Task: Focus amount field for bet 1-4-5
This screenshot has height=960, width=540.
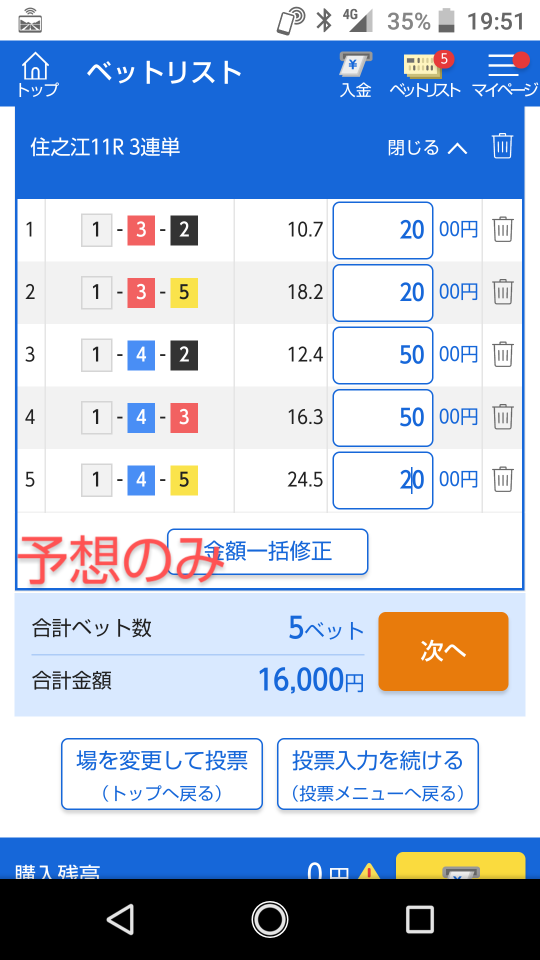Action: pyautogui.click(x=383, y=480)
